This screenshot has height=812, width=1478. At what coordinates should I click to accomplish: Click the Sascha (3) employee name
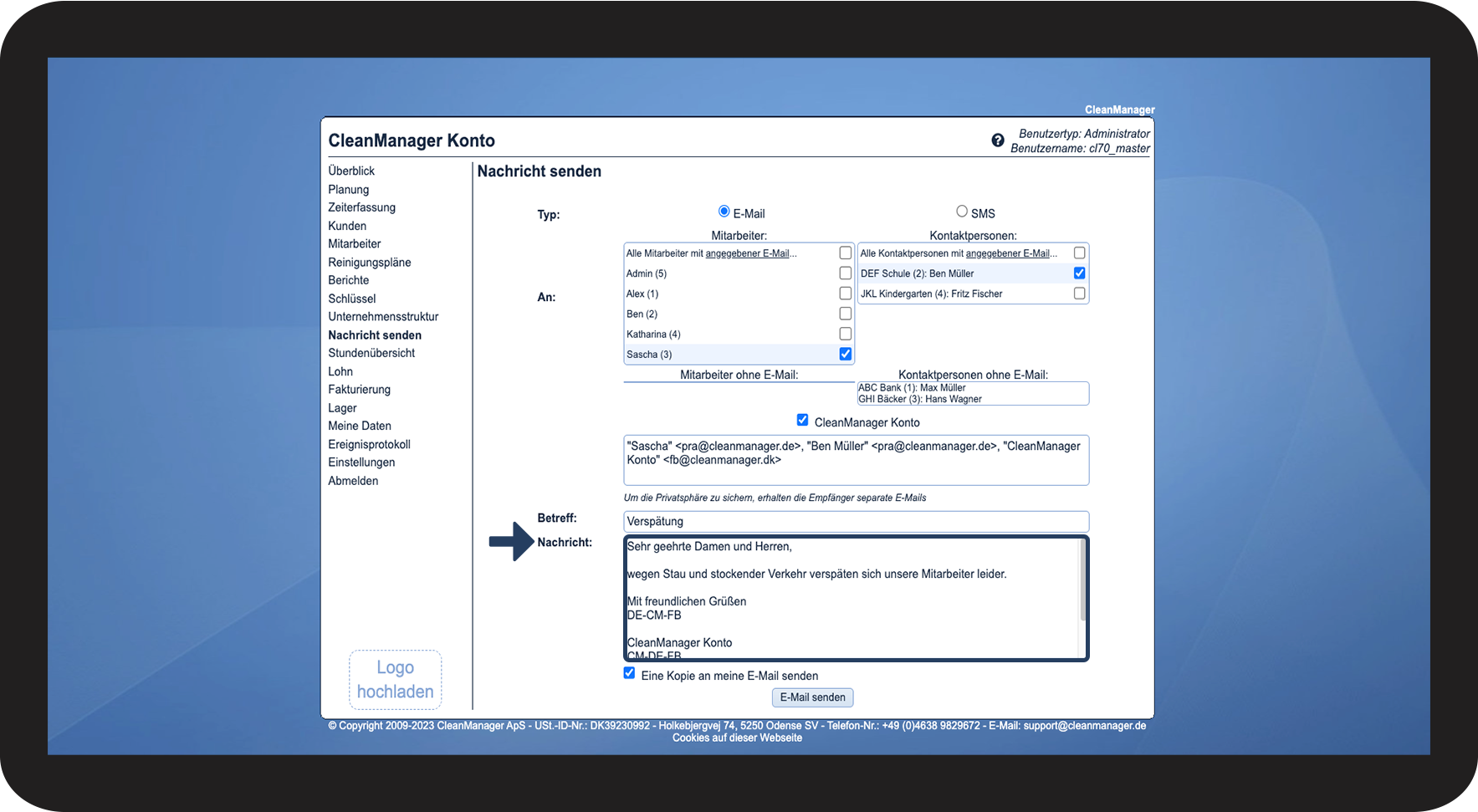click(649, 355)
